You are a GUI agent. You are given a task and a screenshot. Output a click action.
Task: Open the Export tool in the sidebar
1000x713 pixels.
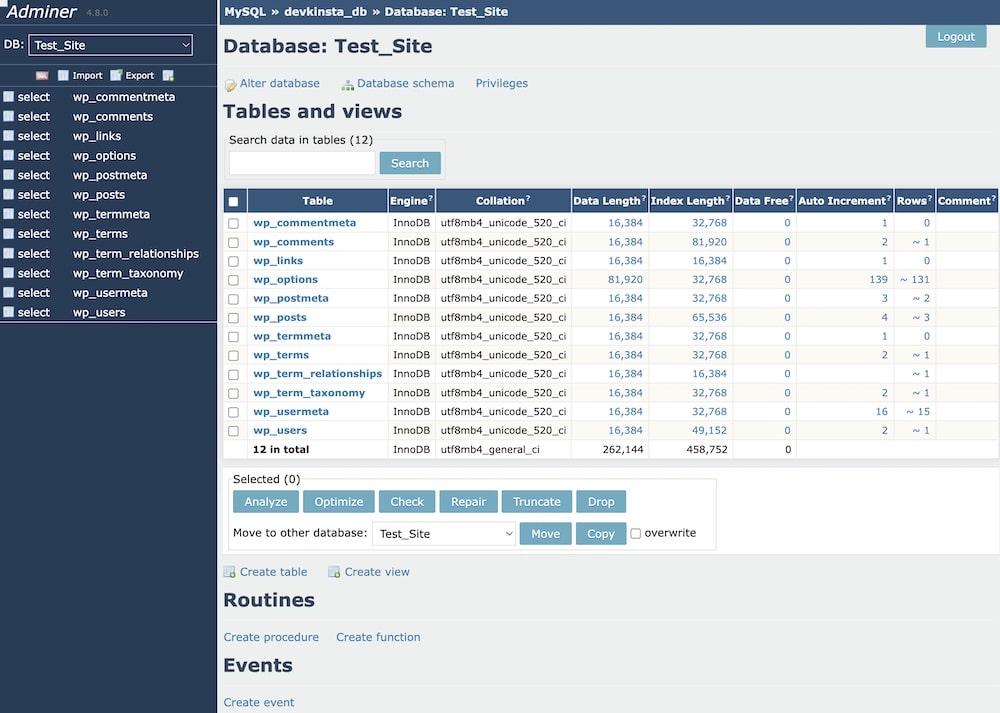(133, 75)
